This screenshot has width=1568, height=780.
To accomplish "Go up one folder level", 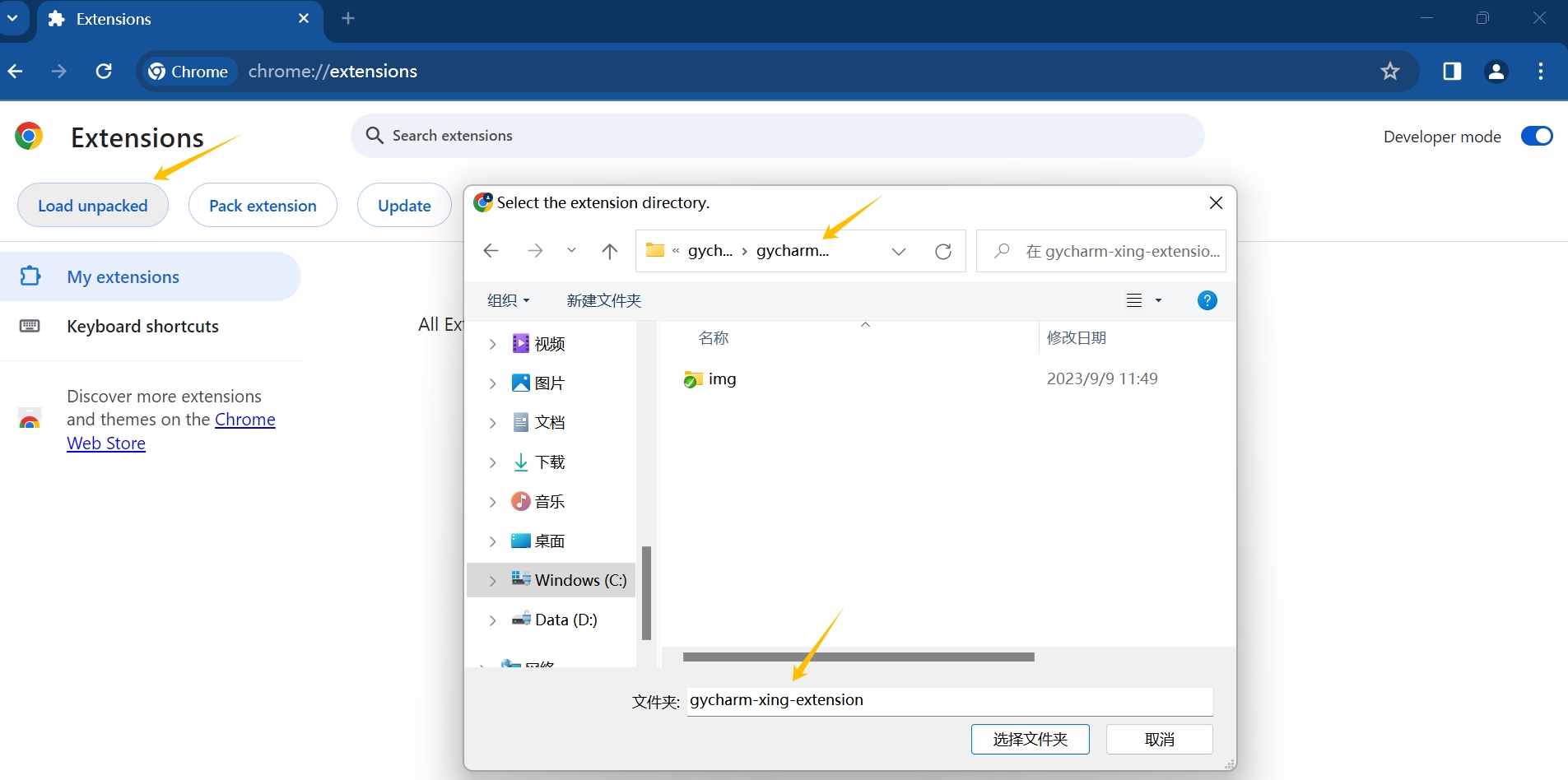I will [x=610, y=251].
